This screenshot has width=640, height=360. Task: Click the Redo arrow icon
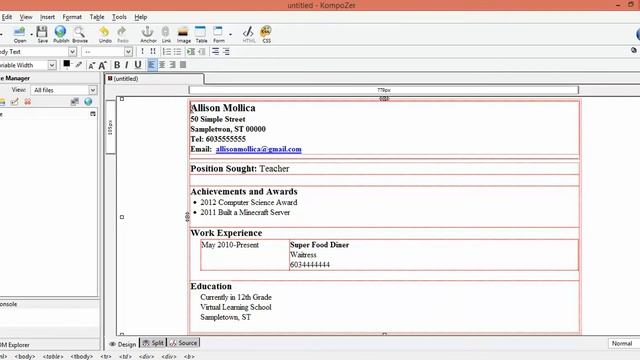click(x=122, y=34)
